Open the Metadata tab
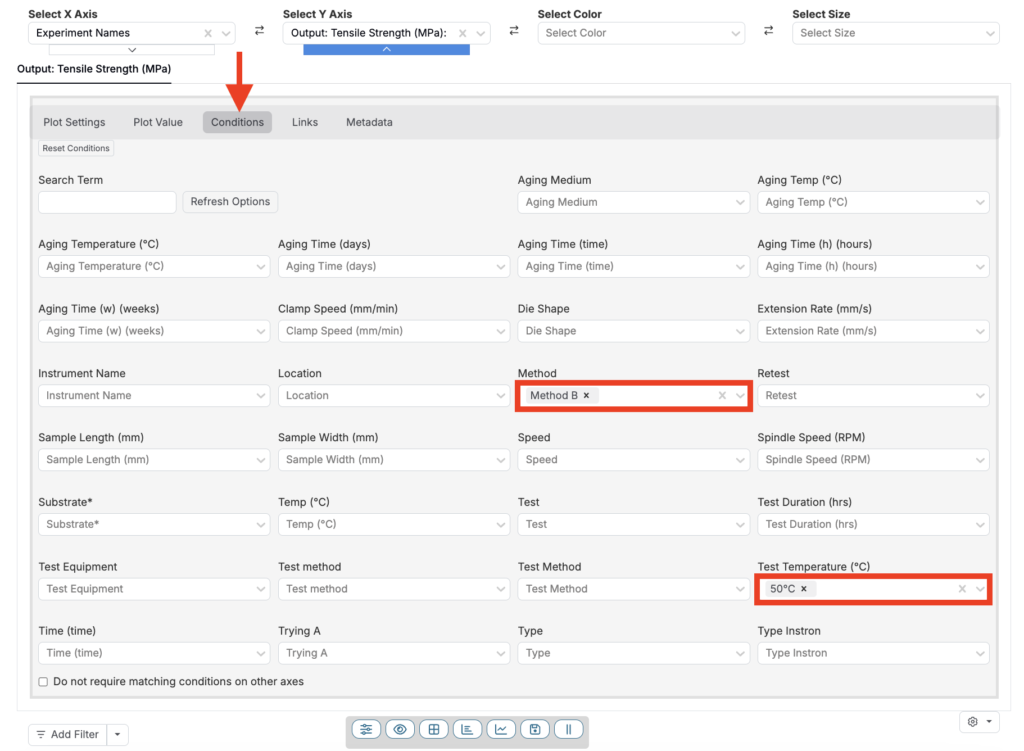The height and width of the screenshot is (751, 1024). tap(369, 122)
